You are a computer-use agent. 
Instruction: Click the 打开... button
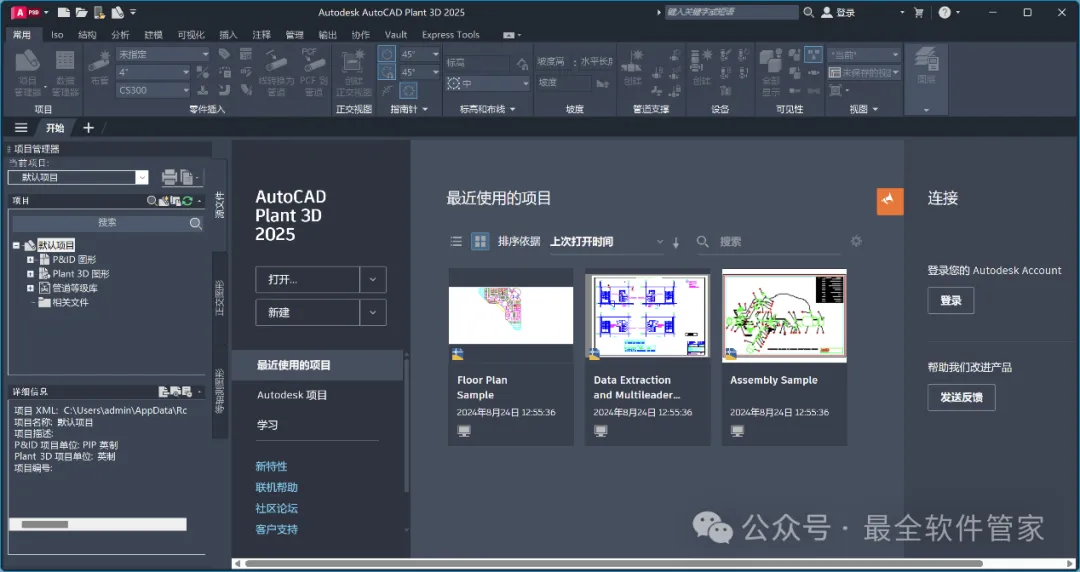click(307, 280)
